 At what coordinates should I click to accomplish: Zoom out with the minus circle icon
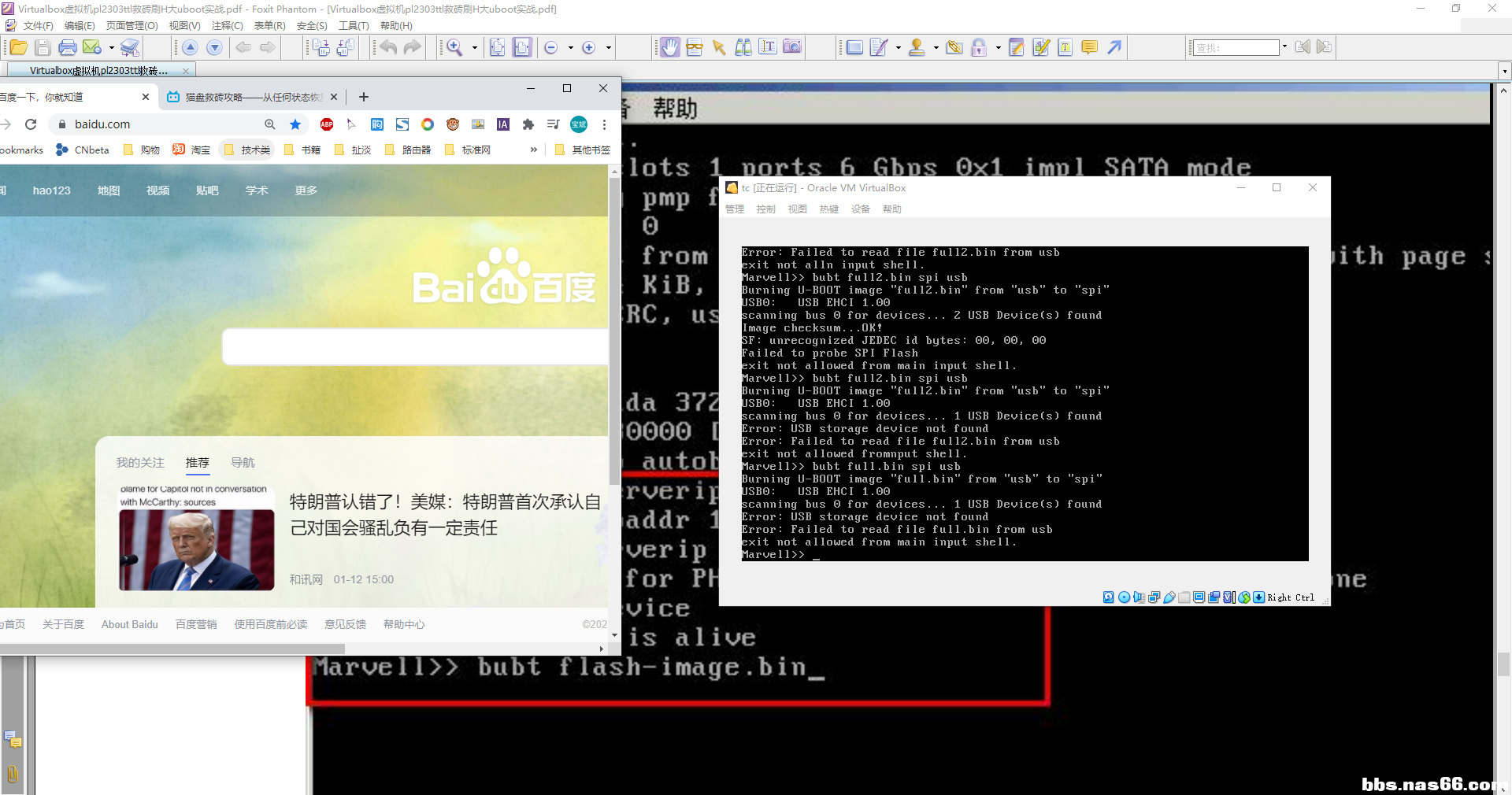pyautogui.click(x=551, y=48)
